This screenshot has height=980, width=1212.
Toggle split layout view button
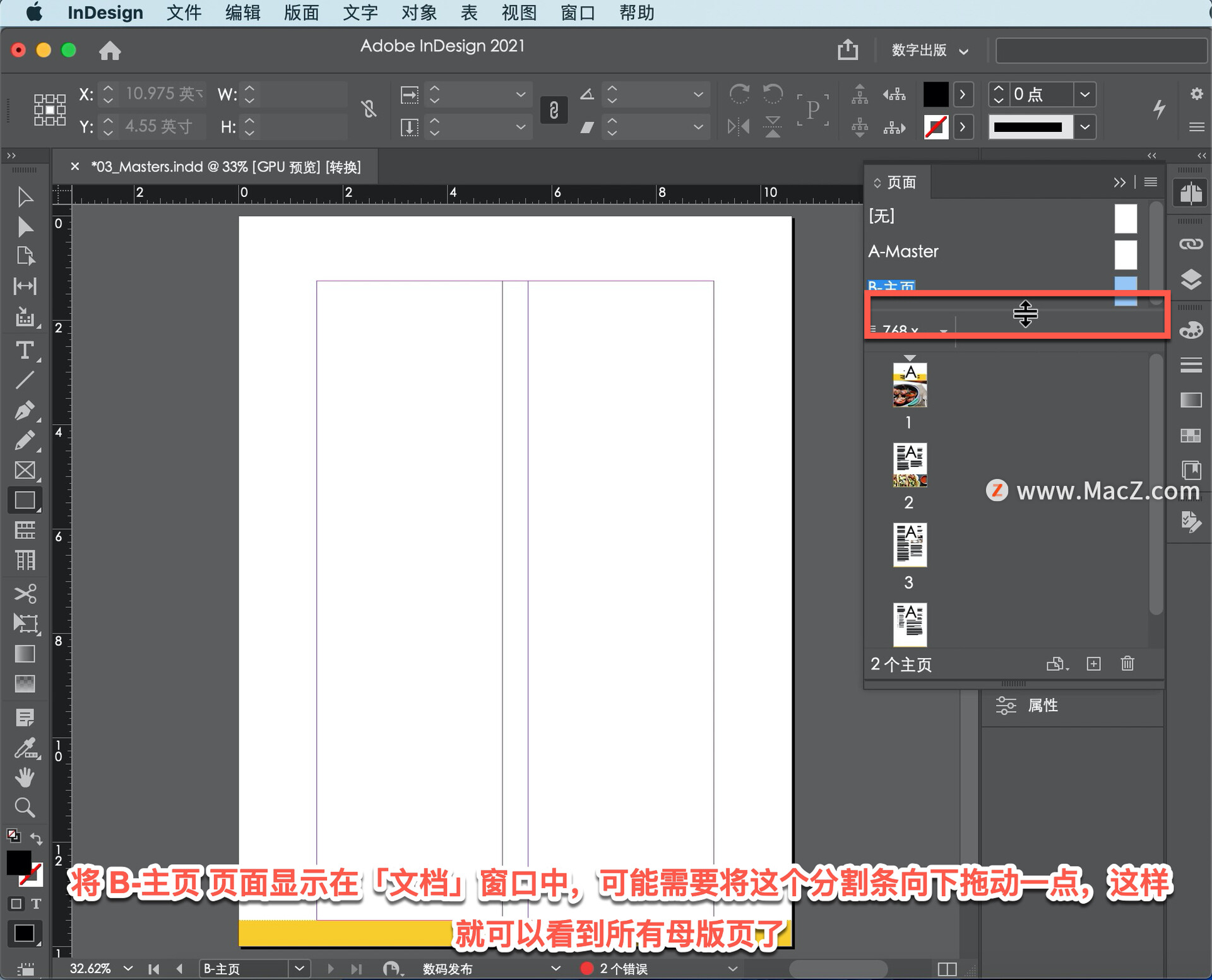947,969
